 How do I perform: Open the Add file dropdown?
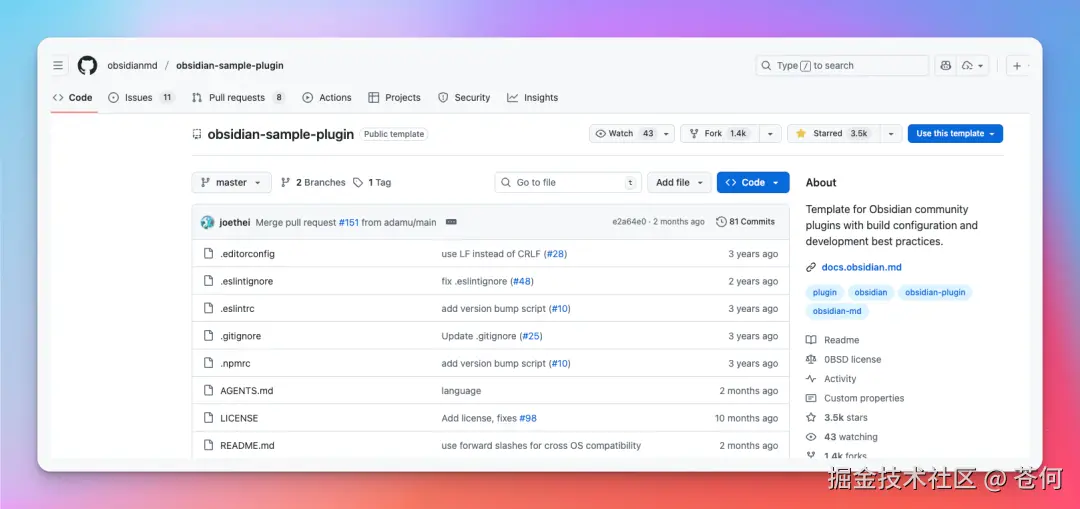tap(678, 183)
